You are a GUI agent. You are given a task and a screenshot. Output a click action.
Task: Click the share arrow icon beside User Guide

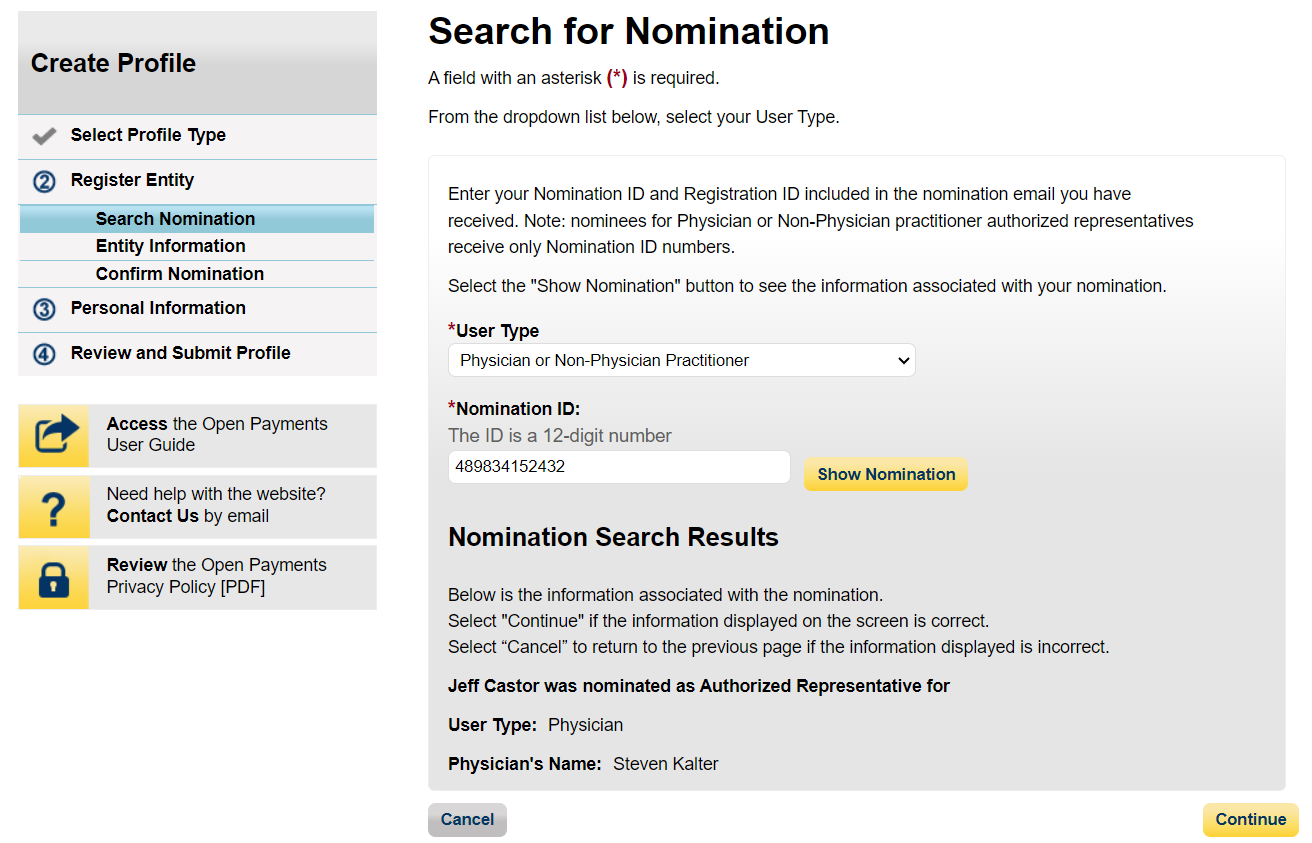pos(54,435)
